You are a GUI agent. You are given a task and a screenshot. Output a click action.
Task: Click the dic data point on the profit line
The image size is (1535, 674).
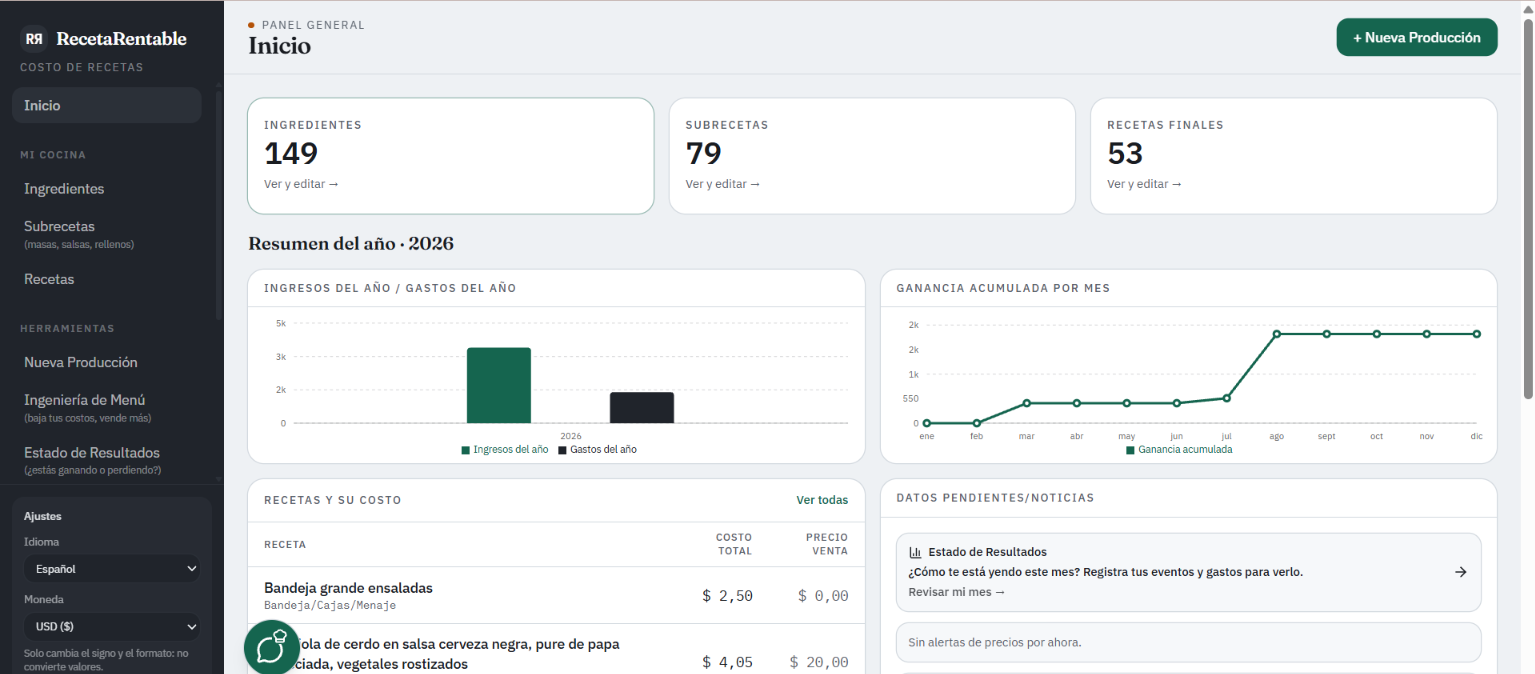coord(1477,334)
